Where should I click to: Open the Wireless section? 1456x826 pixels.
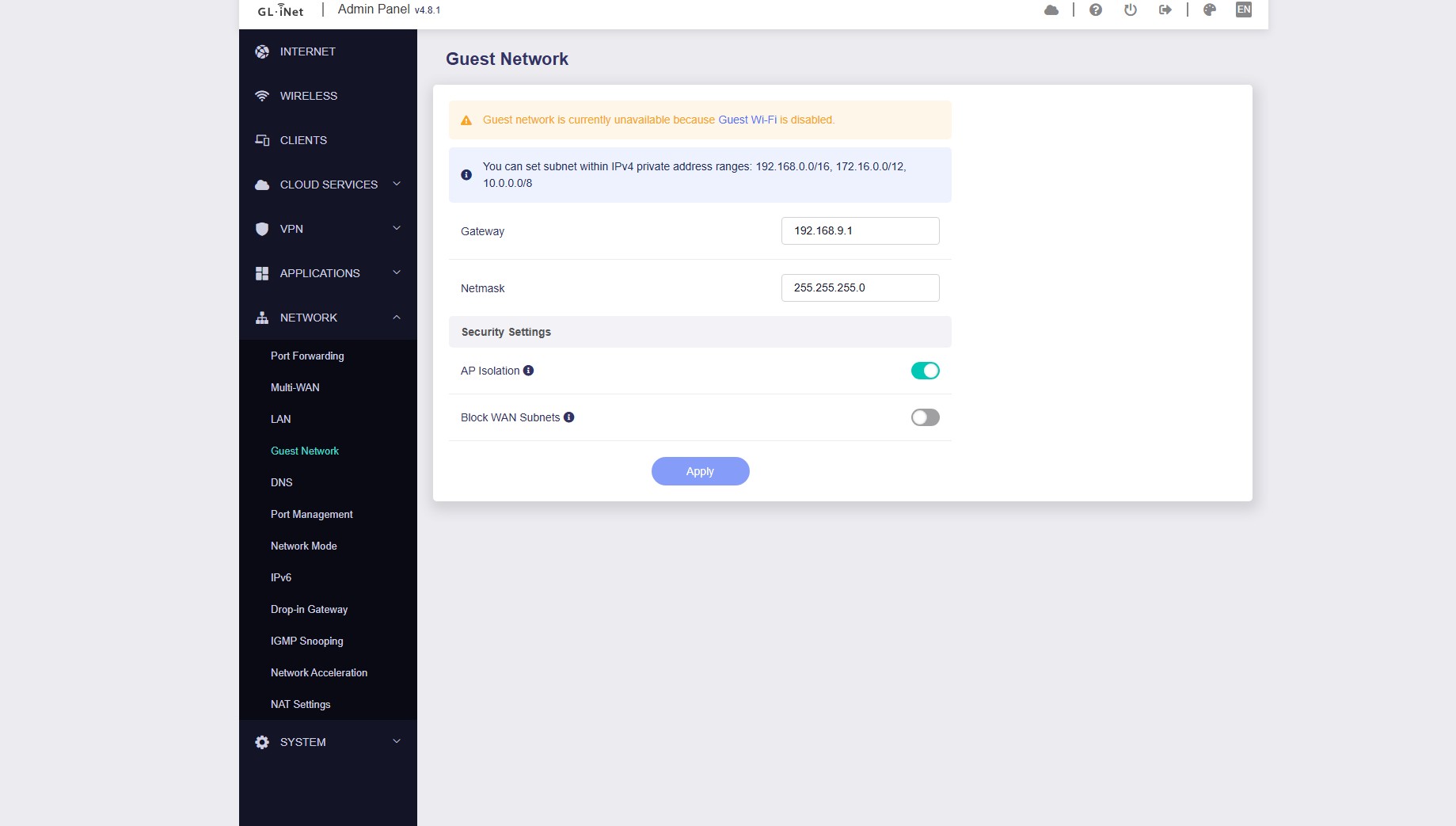pos(309,96)
